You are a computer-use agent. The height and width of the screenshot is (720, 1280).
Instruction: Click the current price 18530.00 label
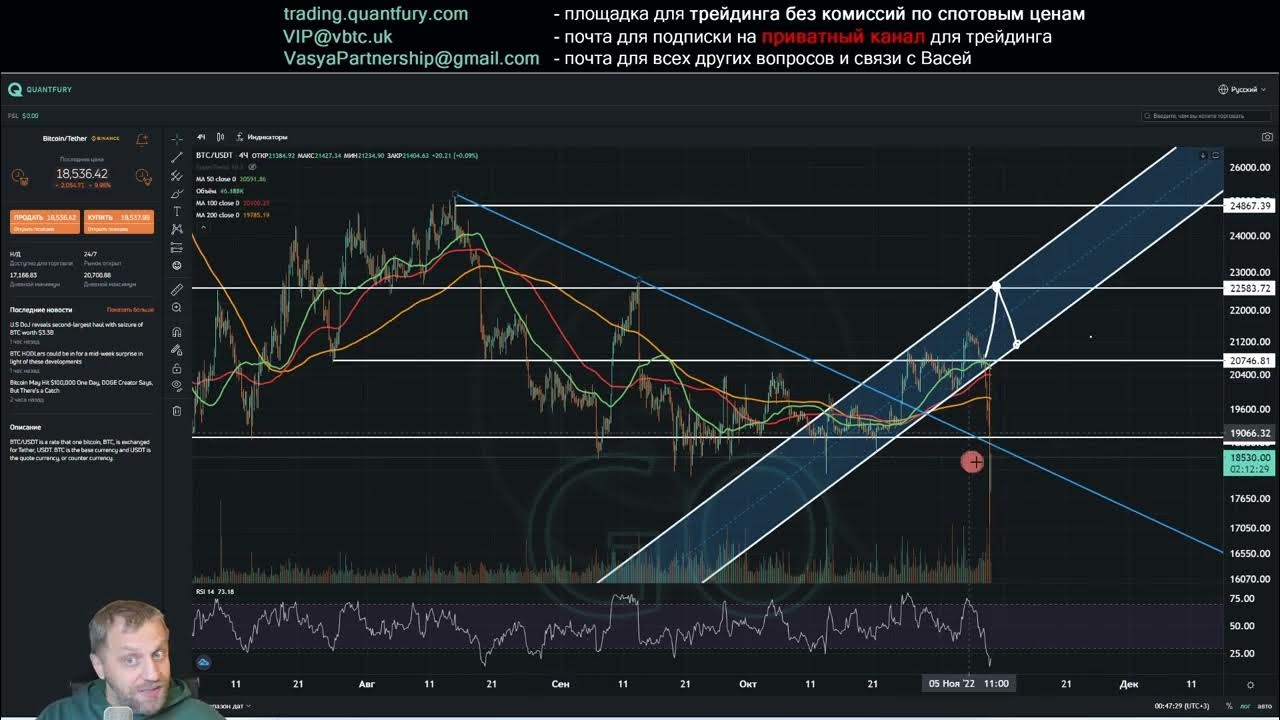pyautogui.click(x=1251, y=463)
